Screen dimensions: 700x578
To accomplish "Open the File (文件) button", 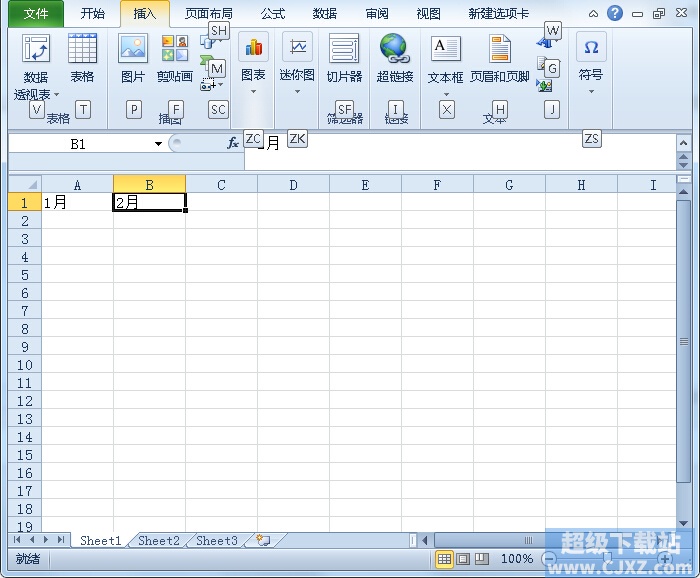I will pos(36,14).
